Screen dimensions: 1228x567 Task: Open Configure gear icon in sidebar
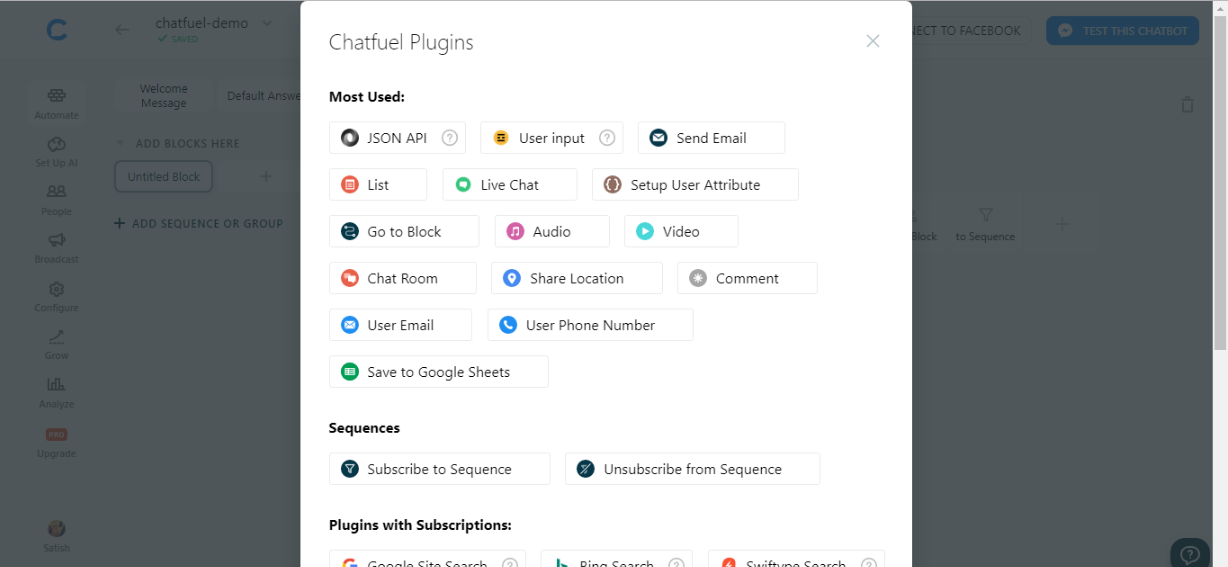point(56,290)
